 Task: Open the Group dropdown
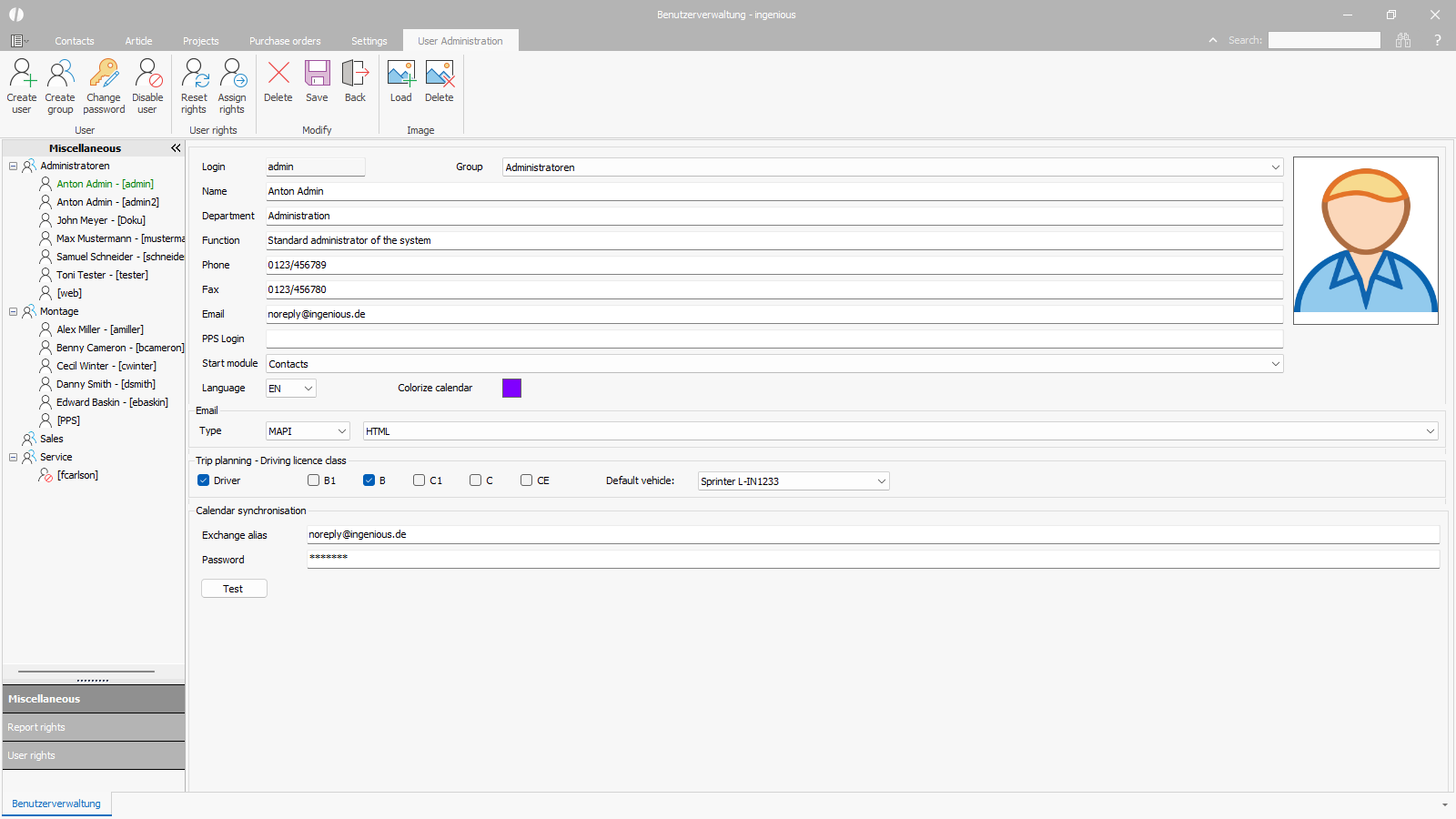tap(1274, 167)
